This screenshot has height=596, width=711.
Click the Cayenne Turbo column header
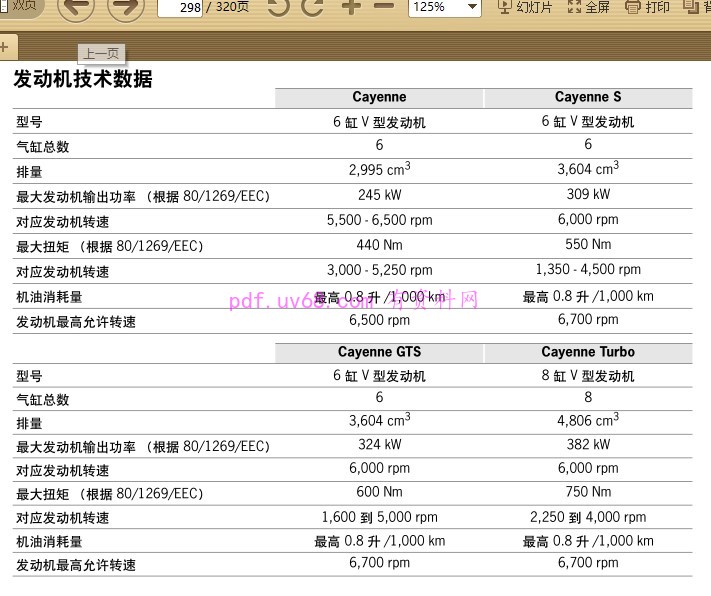(x=588, y=352)
